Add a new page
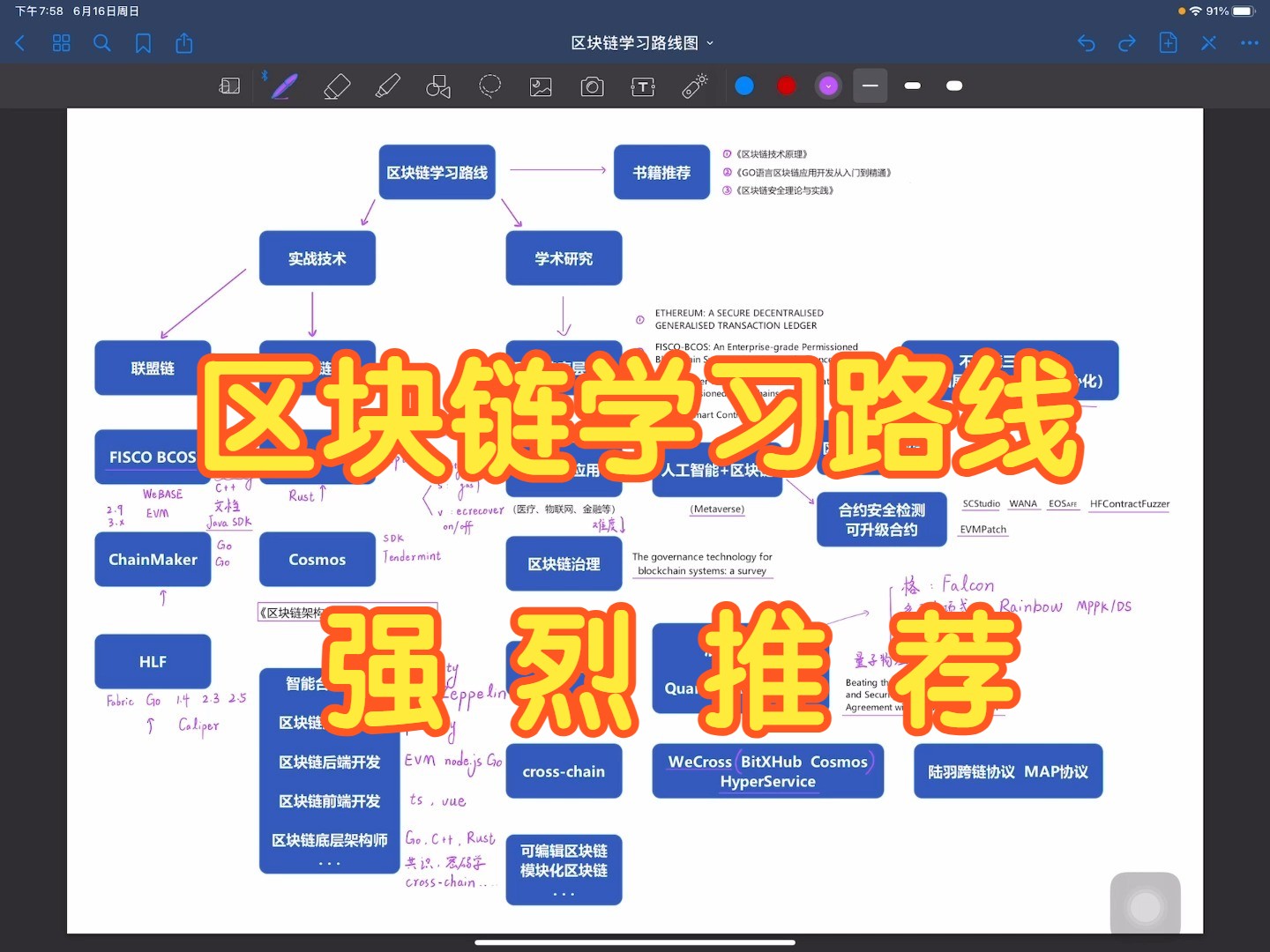This screenshot has width=1270, height=952. coord(1168,42)
